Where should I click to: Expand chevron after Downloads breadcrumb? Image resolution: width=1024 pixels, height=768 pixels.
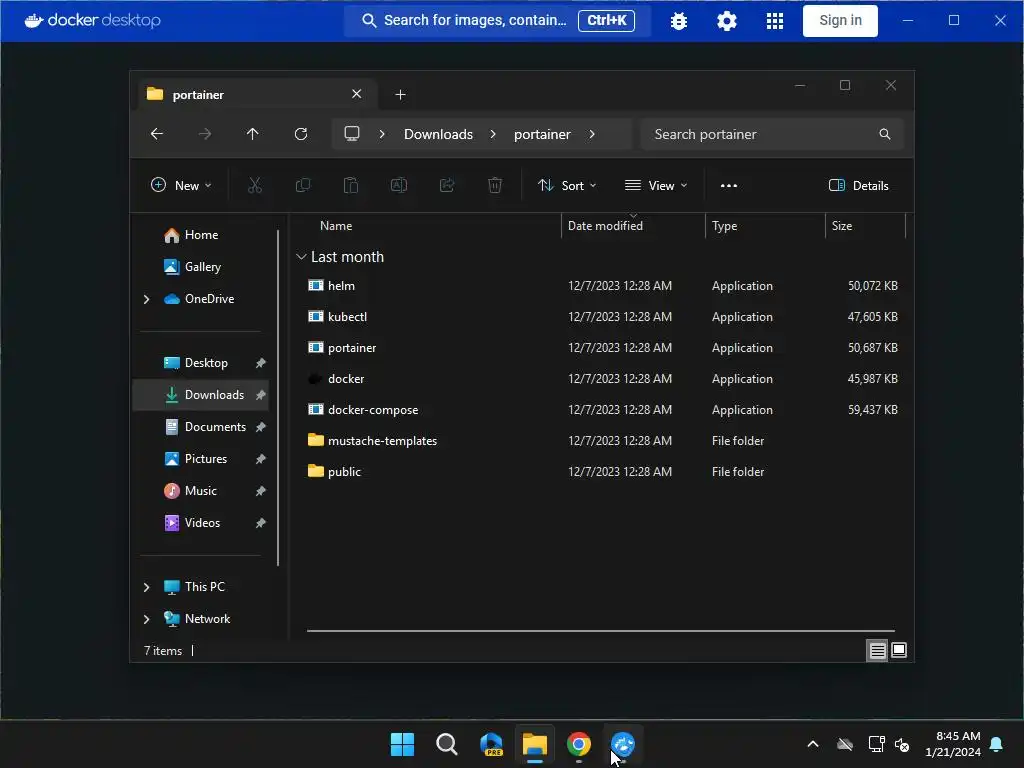click(x=493, y=134)
